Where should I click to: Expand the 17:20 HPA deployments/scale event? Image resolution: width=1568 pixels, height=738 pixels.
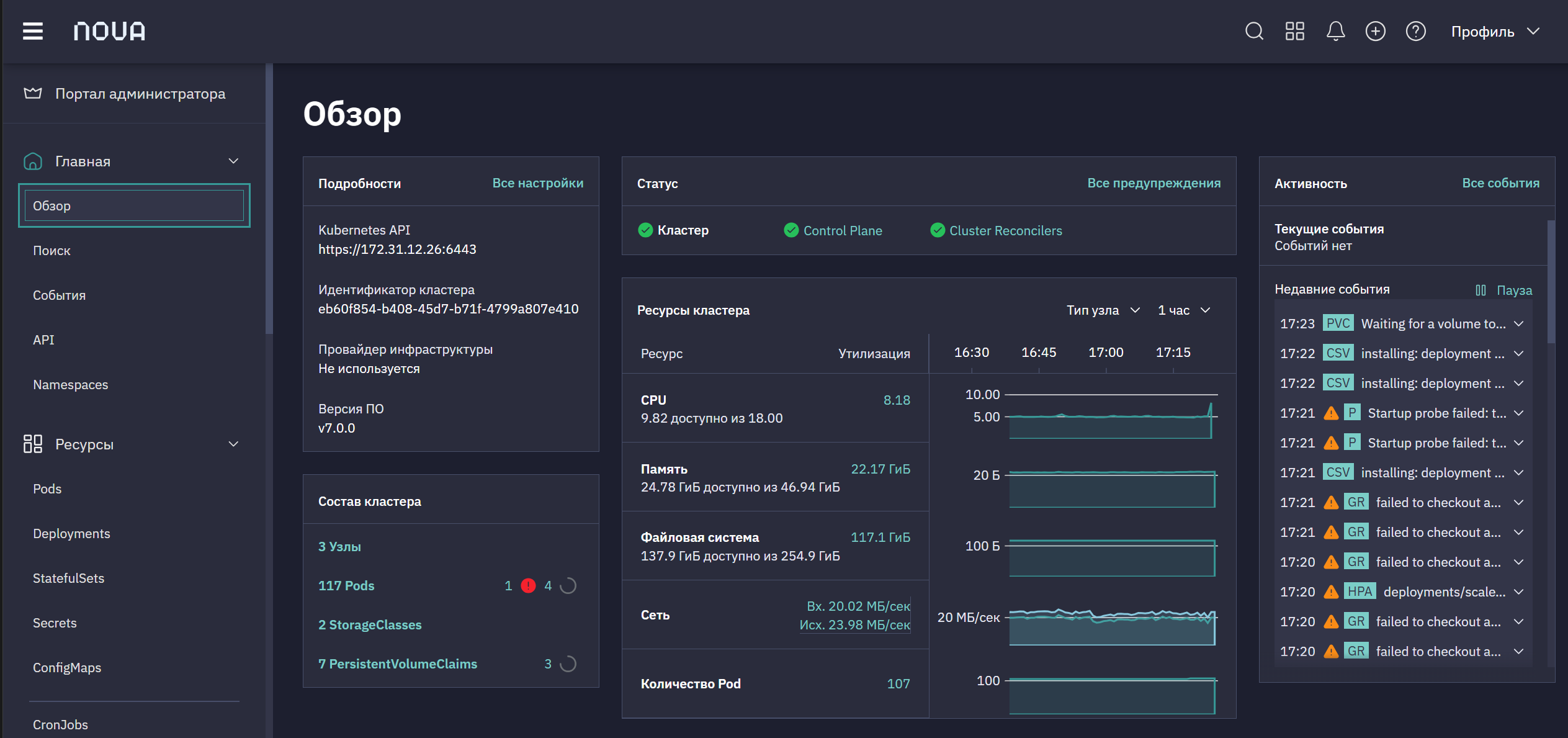pos(1518,592)
